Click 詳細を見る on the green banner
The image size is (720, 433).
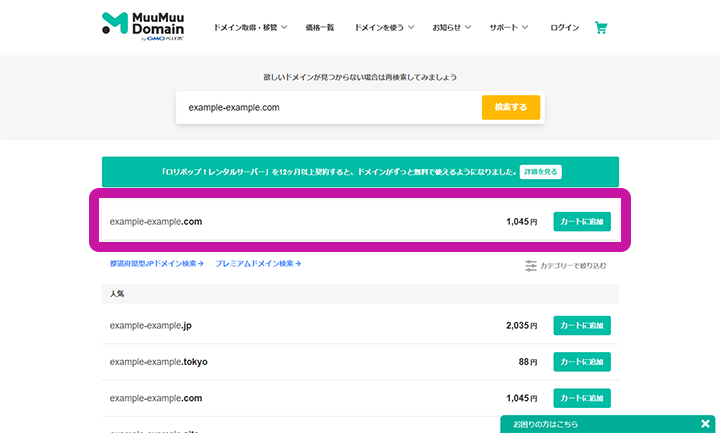(x=541, y=172)
